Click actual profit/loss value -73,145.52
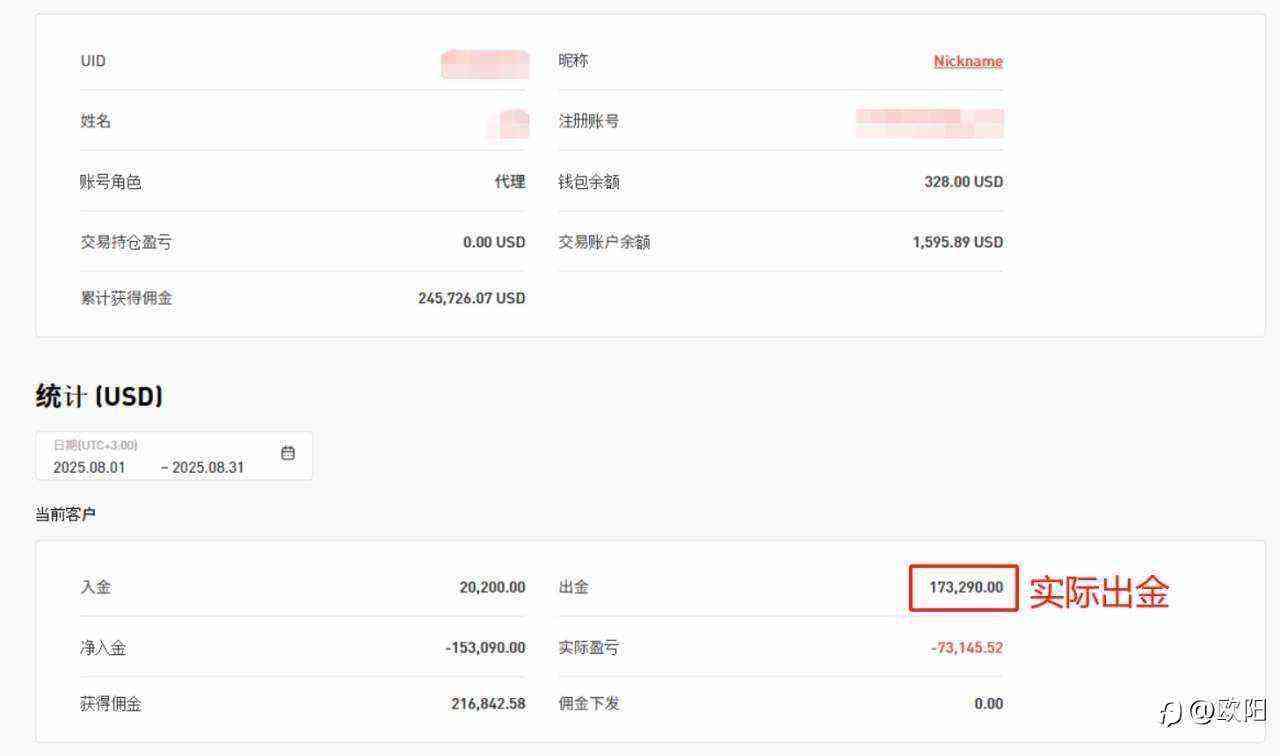The image size is (1280, 756). point(966,648)
